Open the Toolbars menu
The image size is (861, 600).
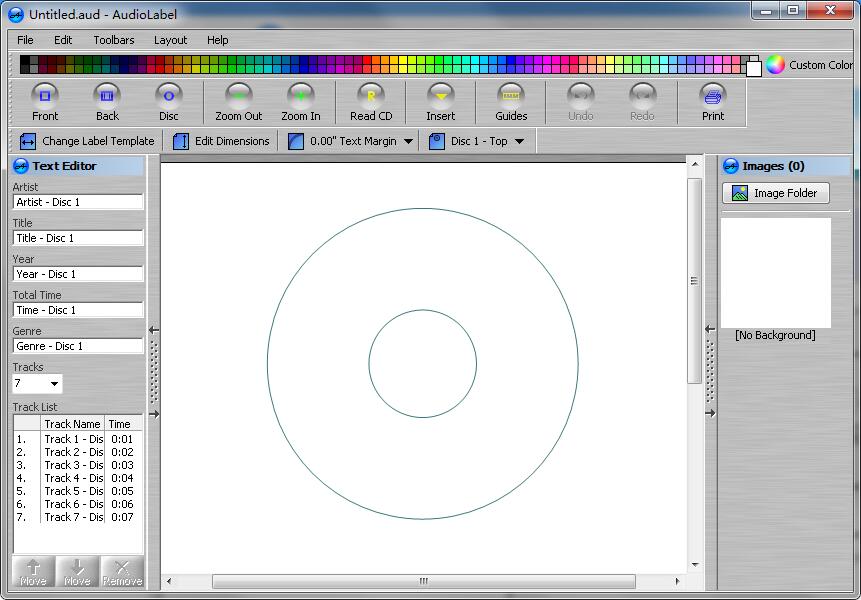[x=114, y=40]
